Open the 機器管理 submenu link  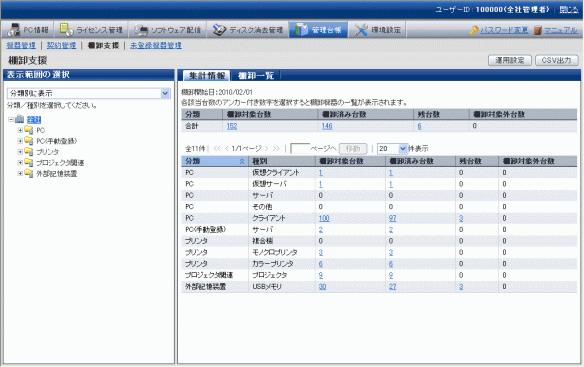click(21, 45)
